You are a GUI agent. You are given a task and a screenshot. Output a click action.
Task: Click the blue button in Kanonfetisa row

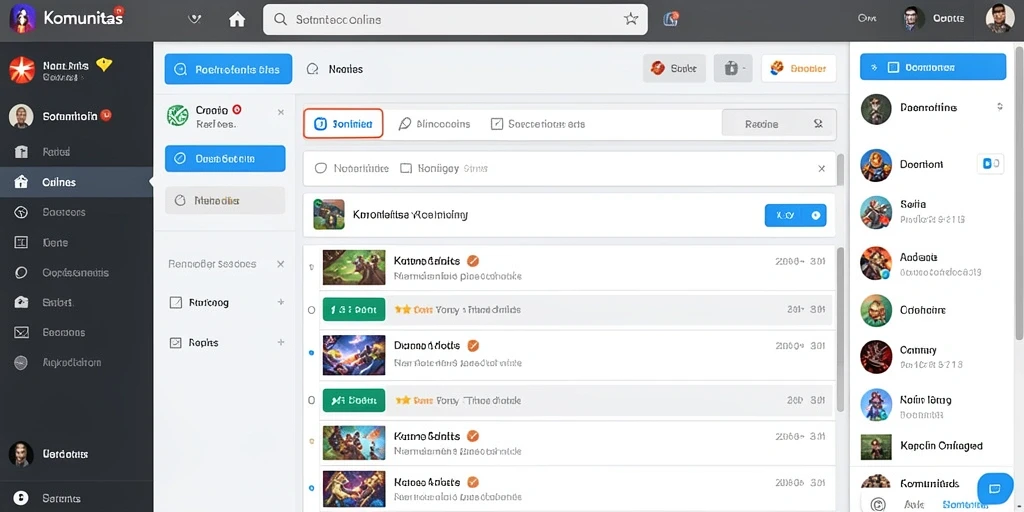(795, 215)
